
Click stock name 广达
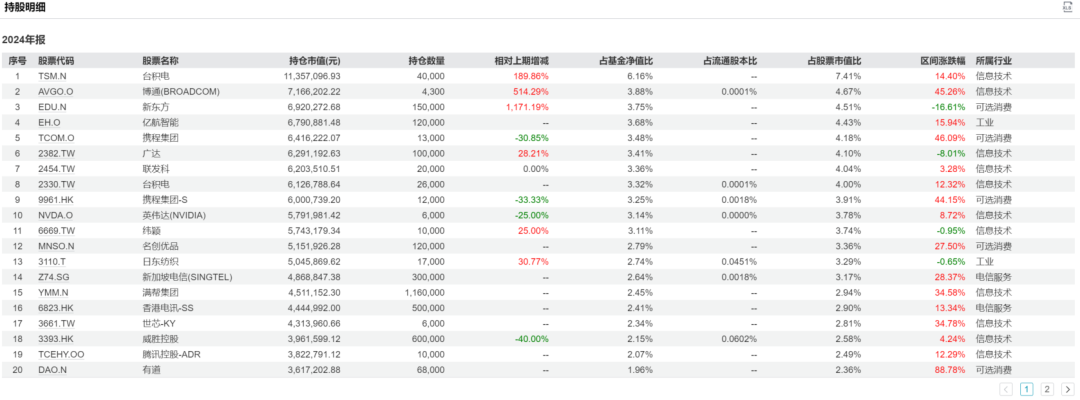(151, 154)
